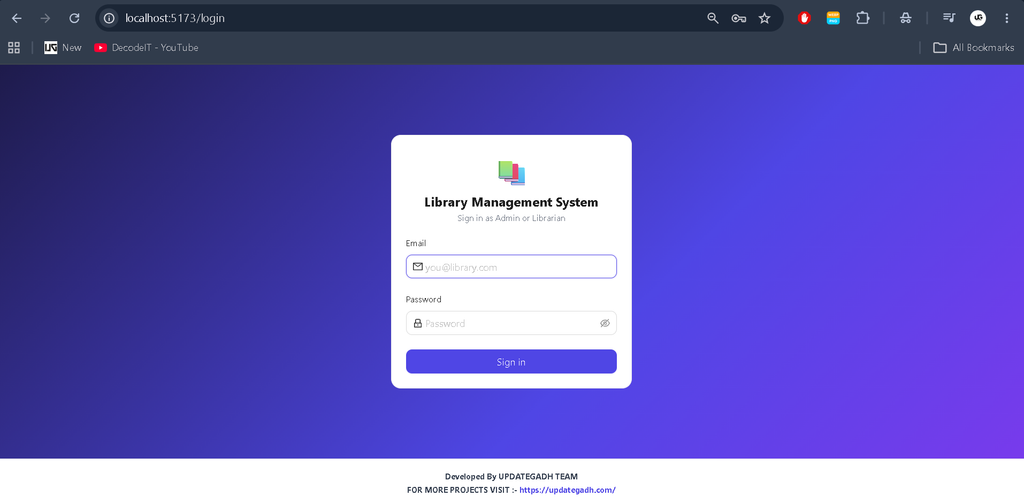Open the saved passwords key icon

739,18
